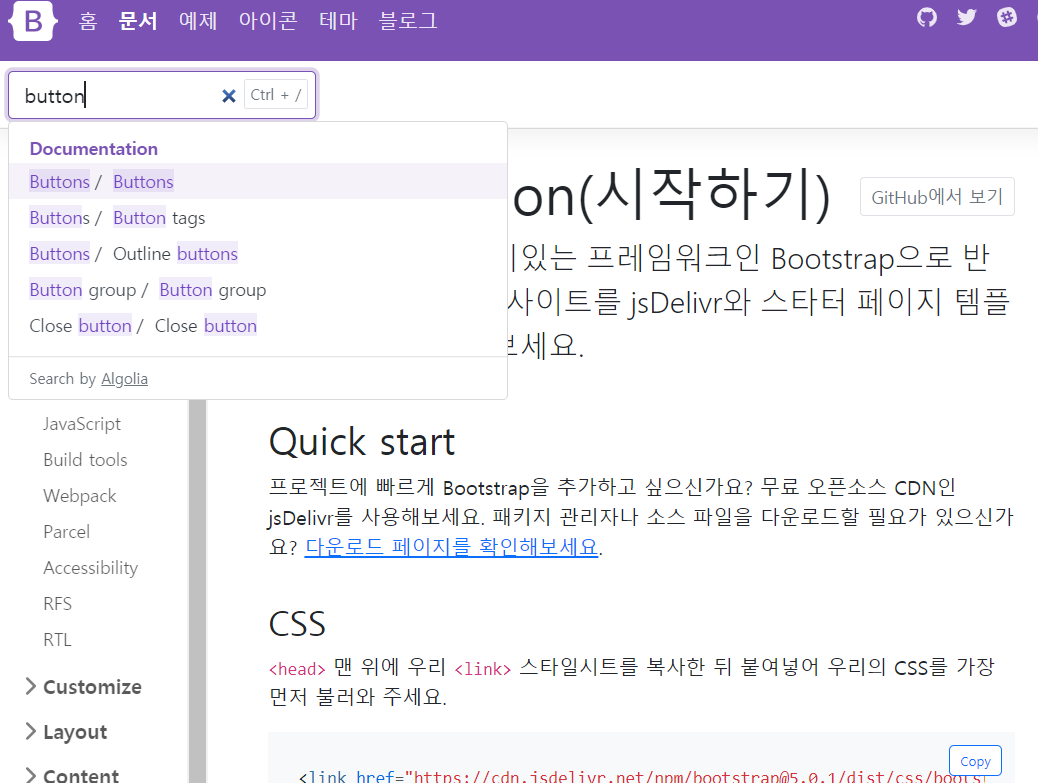Open the 예제 nav item

(x=198, y=21)
